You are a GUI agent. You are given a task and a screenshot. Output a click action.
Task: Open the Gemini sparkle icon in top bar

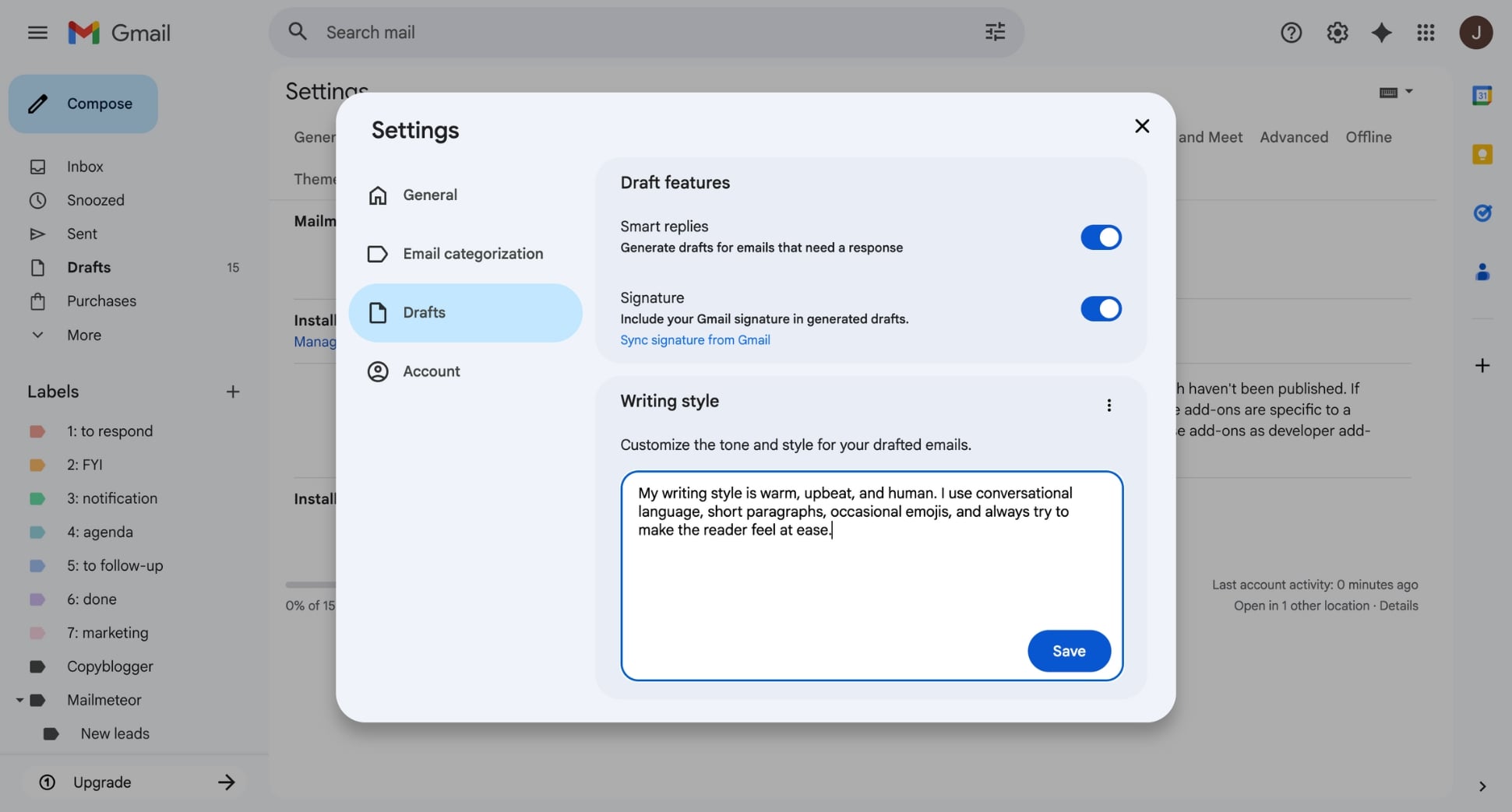[1381, 33]
